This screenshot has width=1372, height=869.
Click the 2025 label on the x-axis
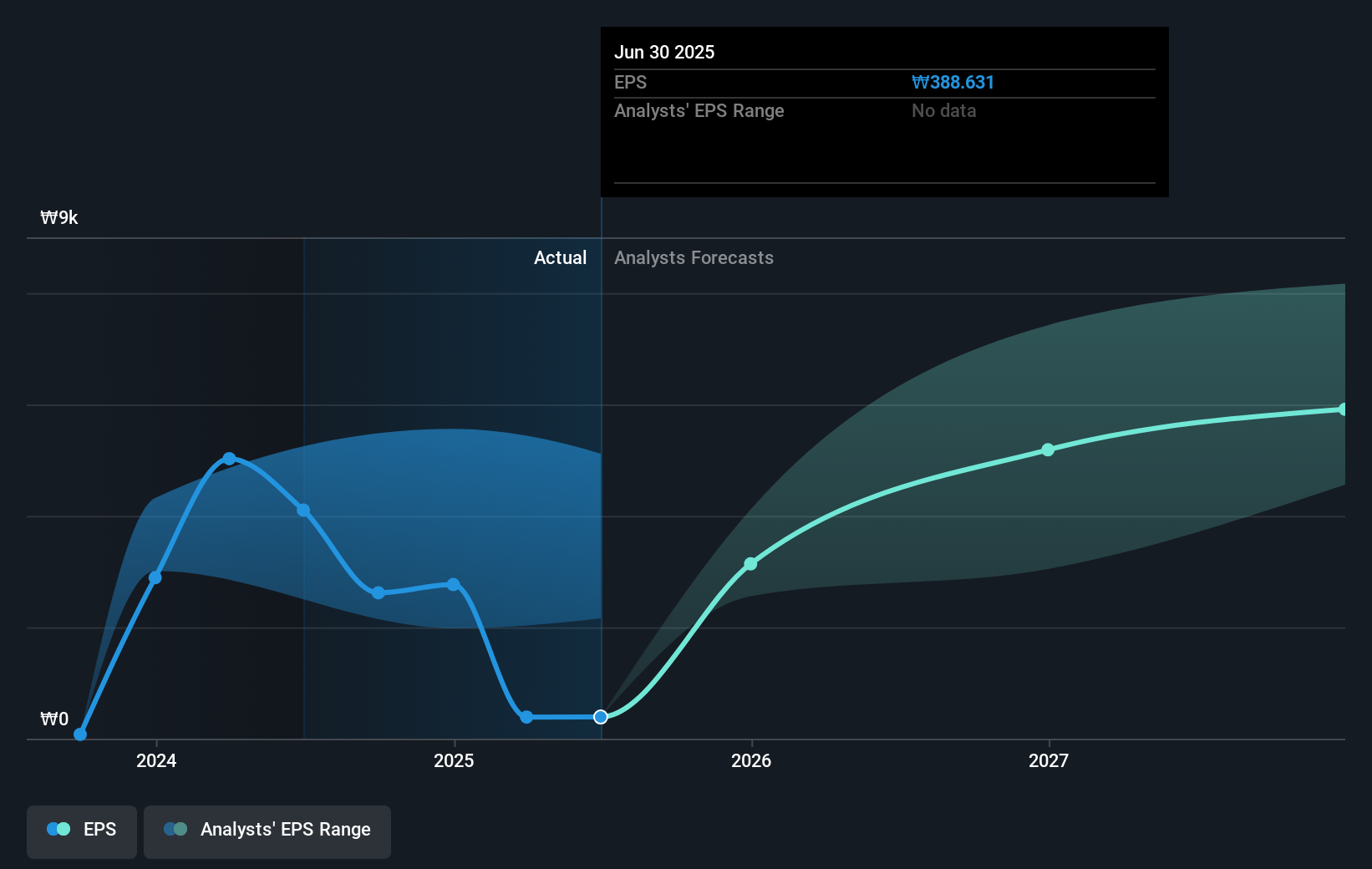(453, 760)
